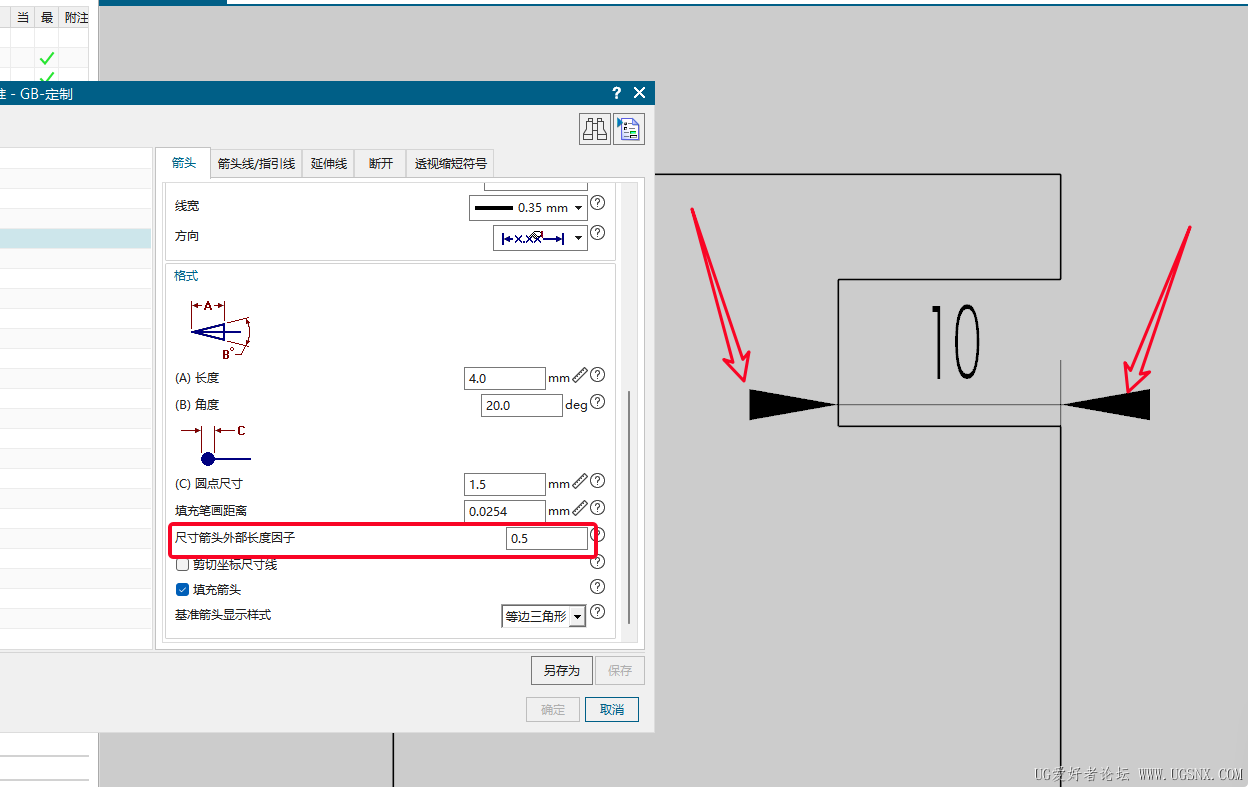Image resolution: width=1248 pixels, height=787 pixels.
Task: Open help icon for 尺寸箭头外部长度因子
Action: pos(598,535)
